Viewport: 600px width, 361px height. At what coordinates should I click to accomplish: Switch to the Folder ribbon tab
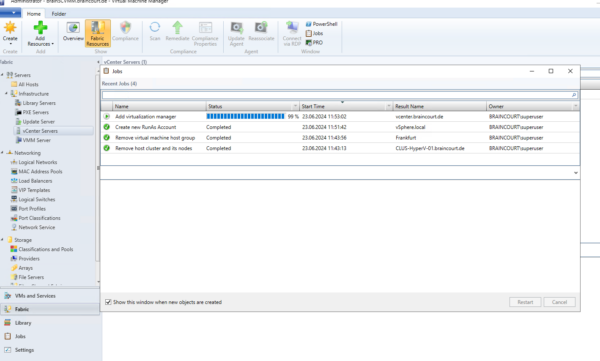pos(59,14)
